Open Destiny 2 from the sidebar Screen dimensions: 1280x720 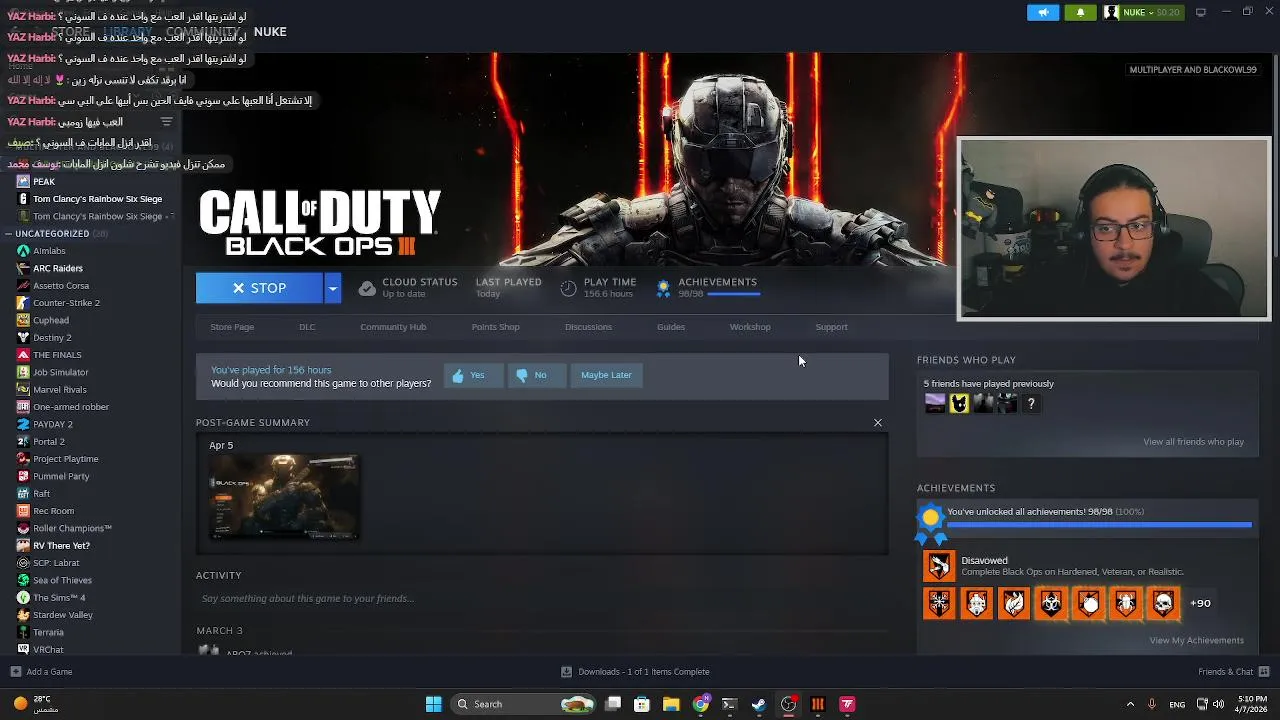[x=52, y=337]
